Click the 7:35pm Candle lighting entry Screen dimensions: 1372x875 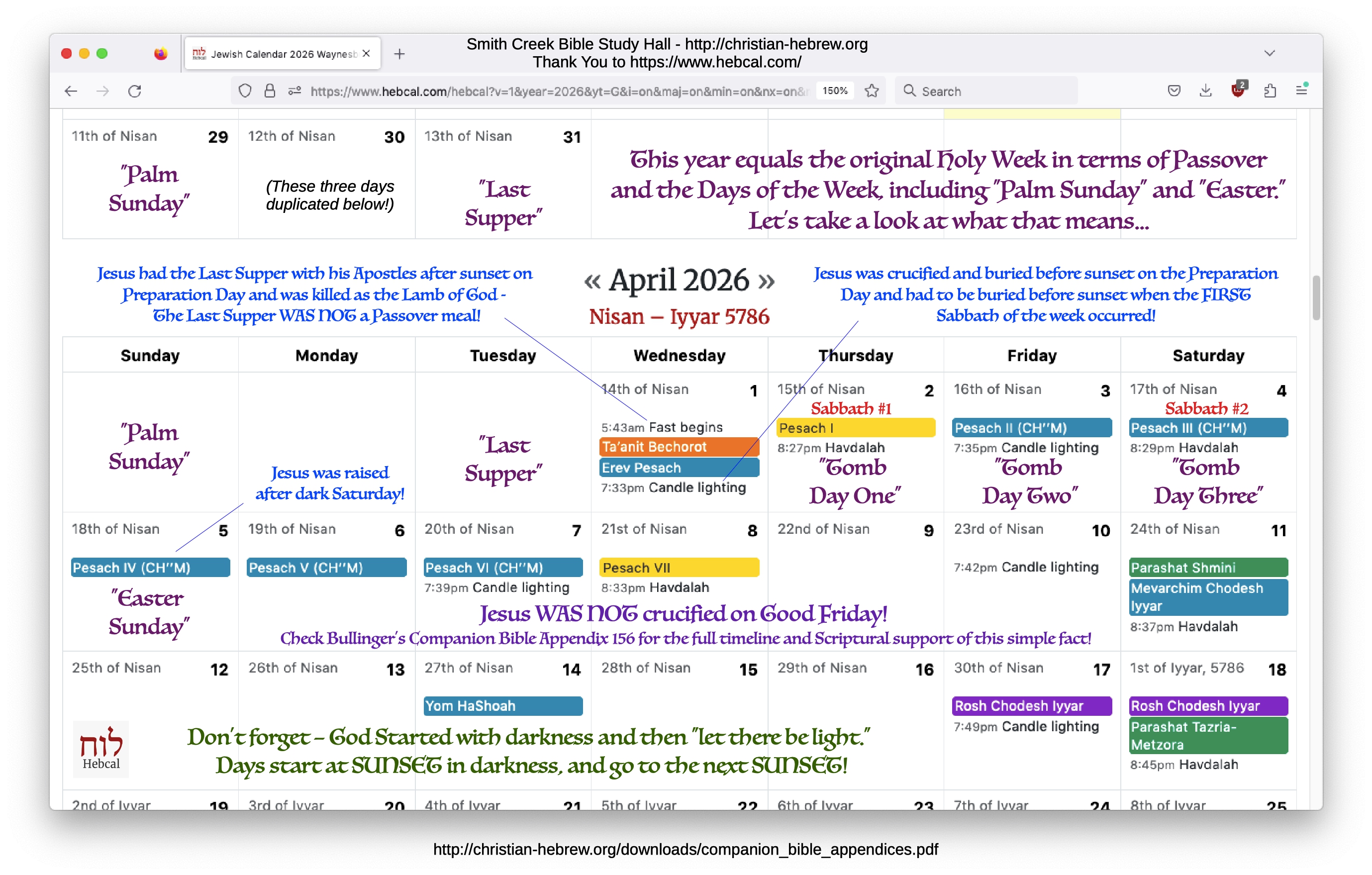pyautogui.click(x=1026, y=448)
